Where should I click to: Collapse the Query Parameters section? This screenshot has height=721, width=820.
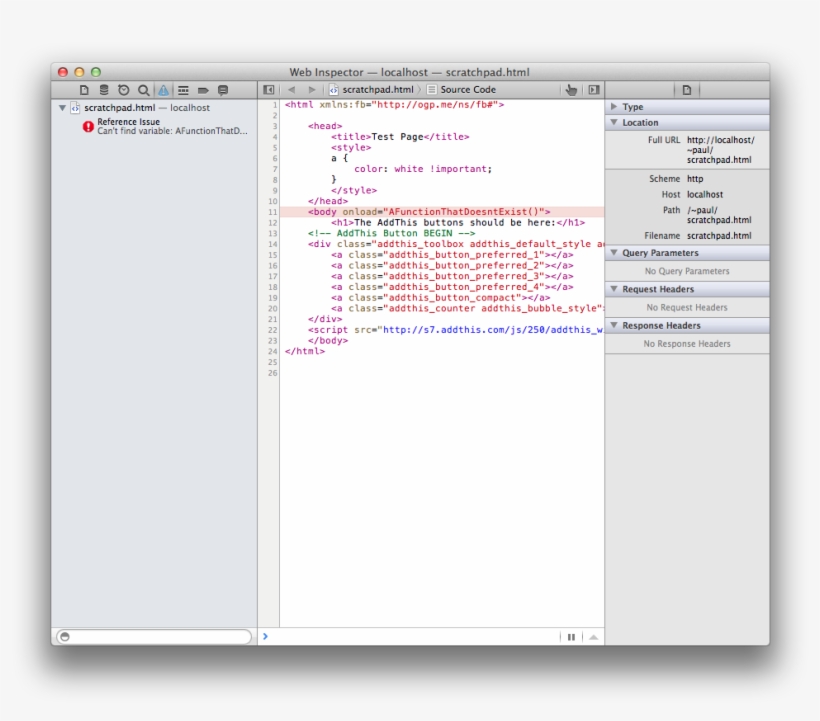614,253
